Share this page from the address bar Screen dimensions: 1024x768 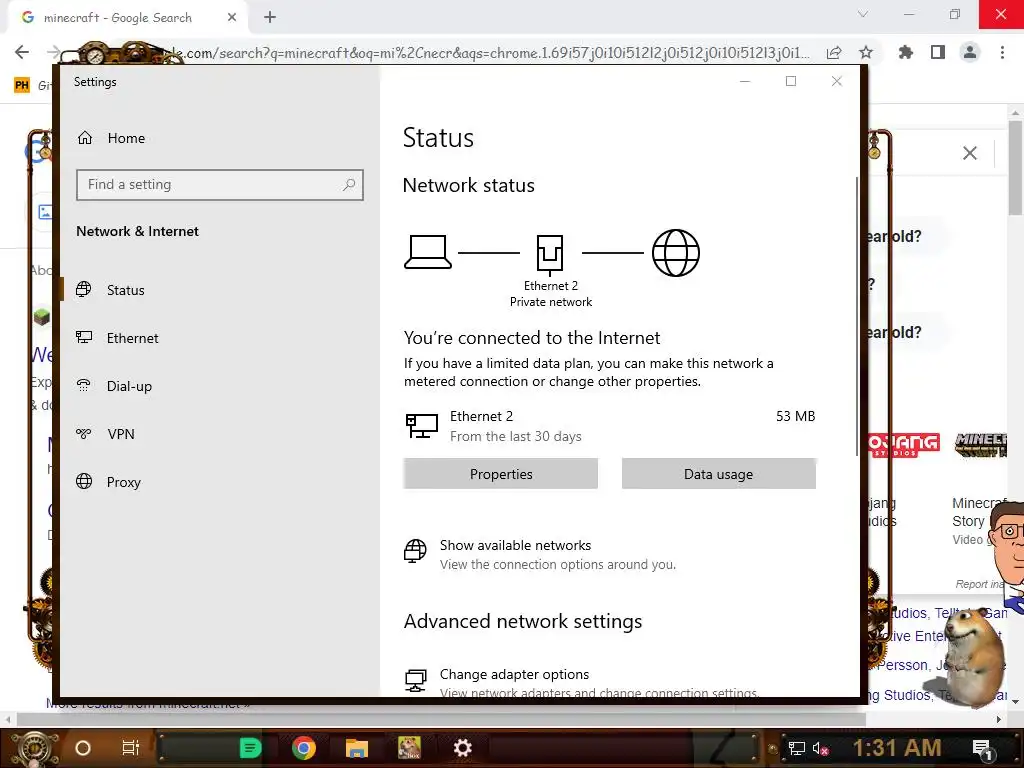pyautogui.click(x=834, y=53)
